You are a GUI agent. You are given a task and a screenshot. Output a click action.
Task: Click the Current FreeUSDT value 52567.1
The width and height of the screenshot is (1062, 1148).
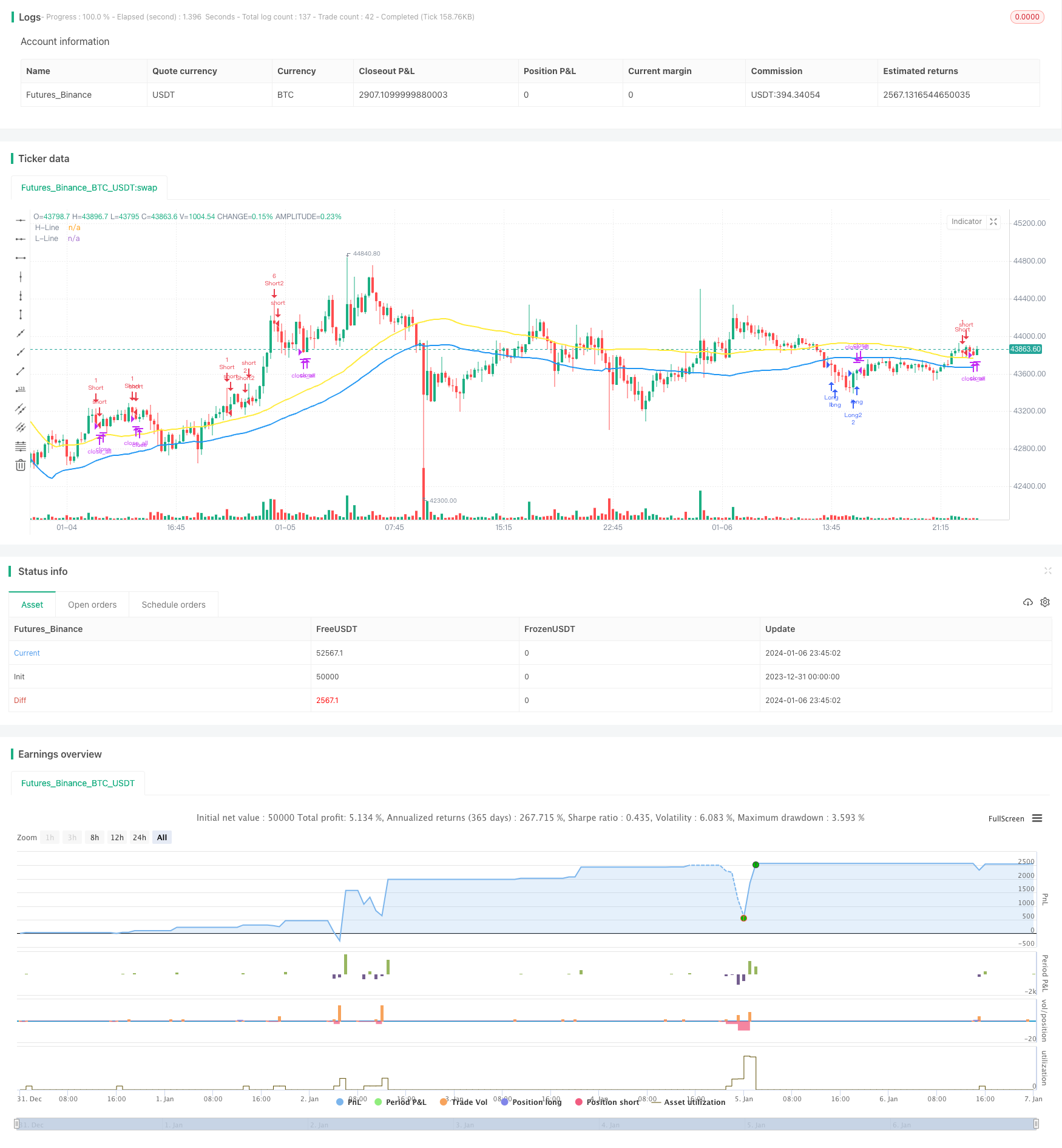(330, 653)
